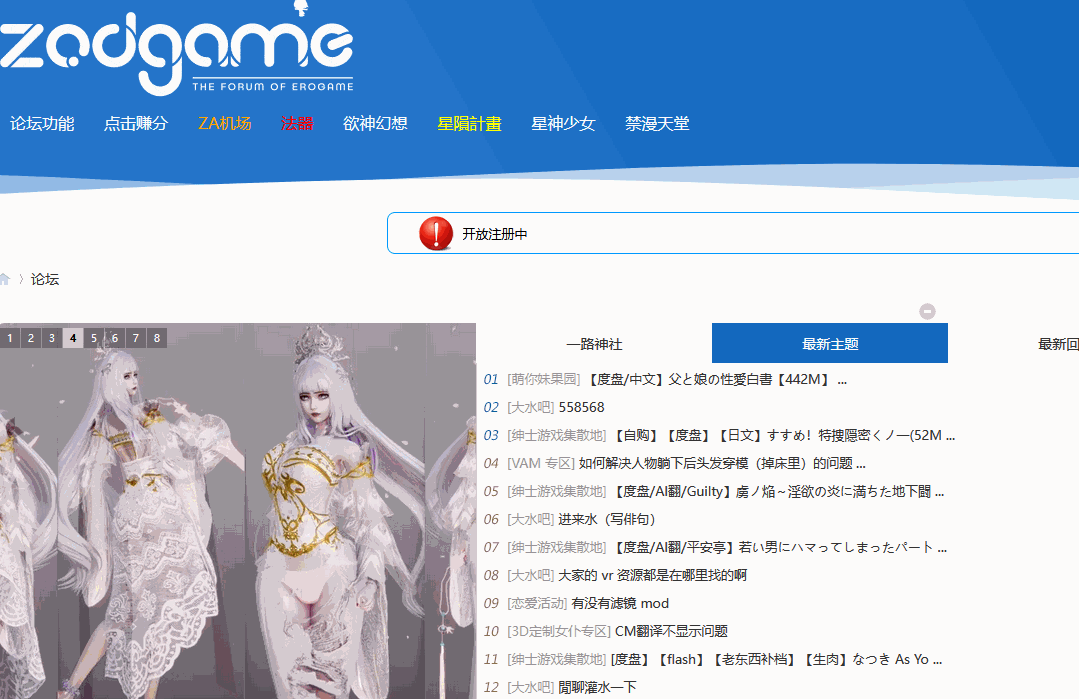Image resolution: width=1079 pixels, height=699 pixels.
Task: Open 星隕計畫 in the navigation bar
Action: click(x=469, y=124)
